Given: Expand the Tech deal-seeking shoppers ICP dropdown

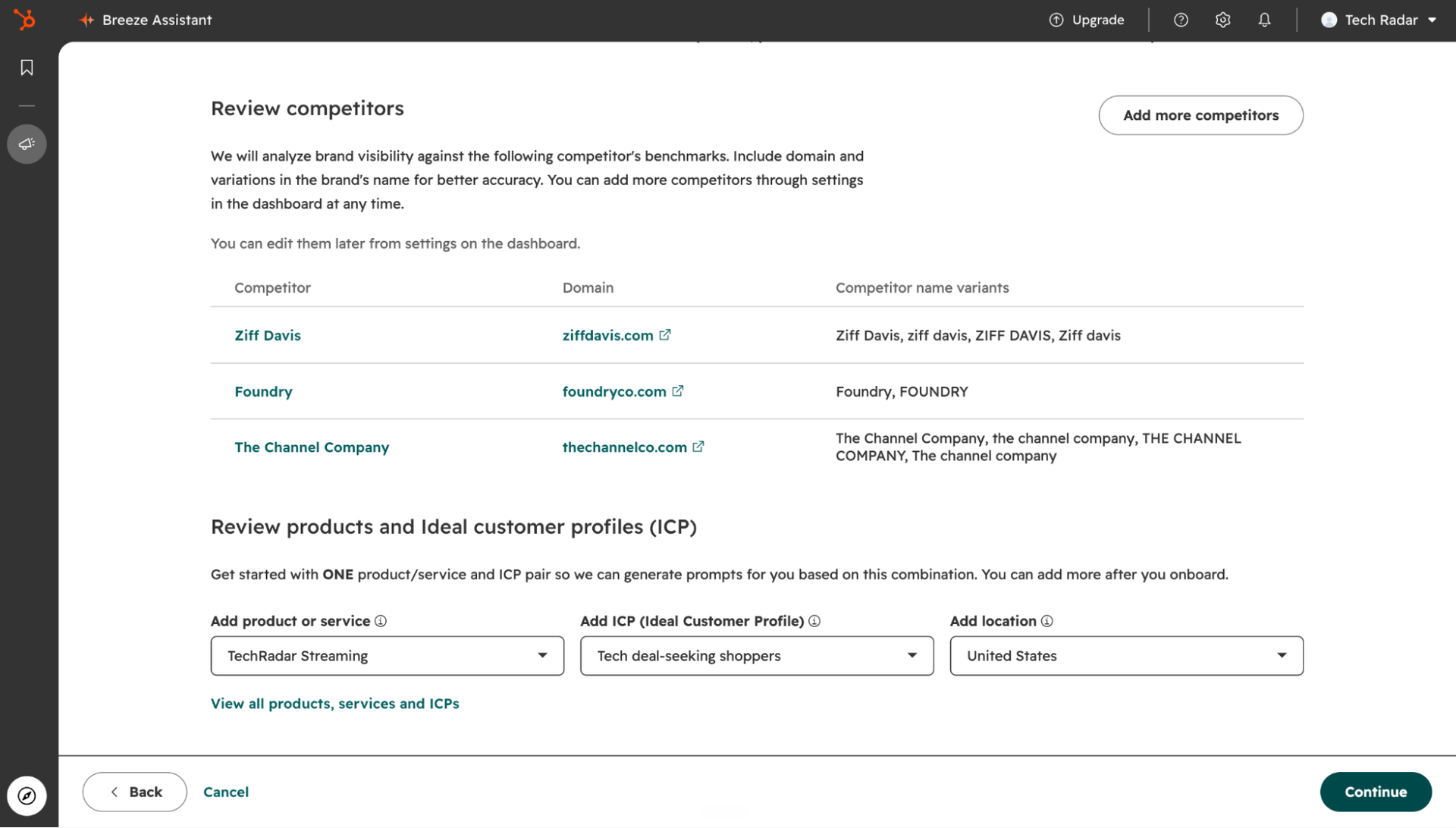Looking at the screenshot, I should pos(757,656).
